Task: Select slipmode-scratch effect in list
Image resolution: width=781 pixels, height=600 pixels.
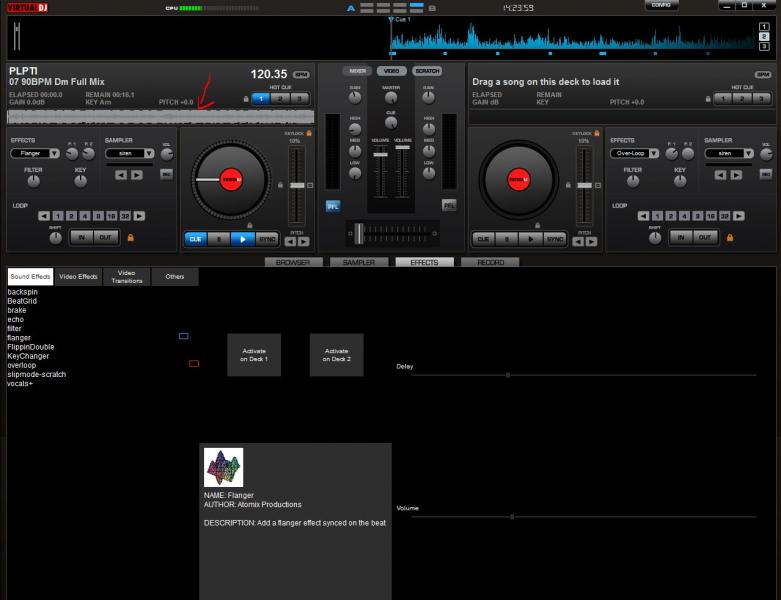Action: pos(36,374)
